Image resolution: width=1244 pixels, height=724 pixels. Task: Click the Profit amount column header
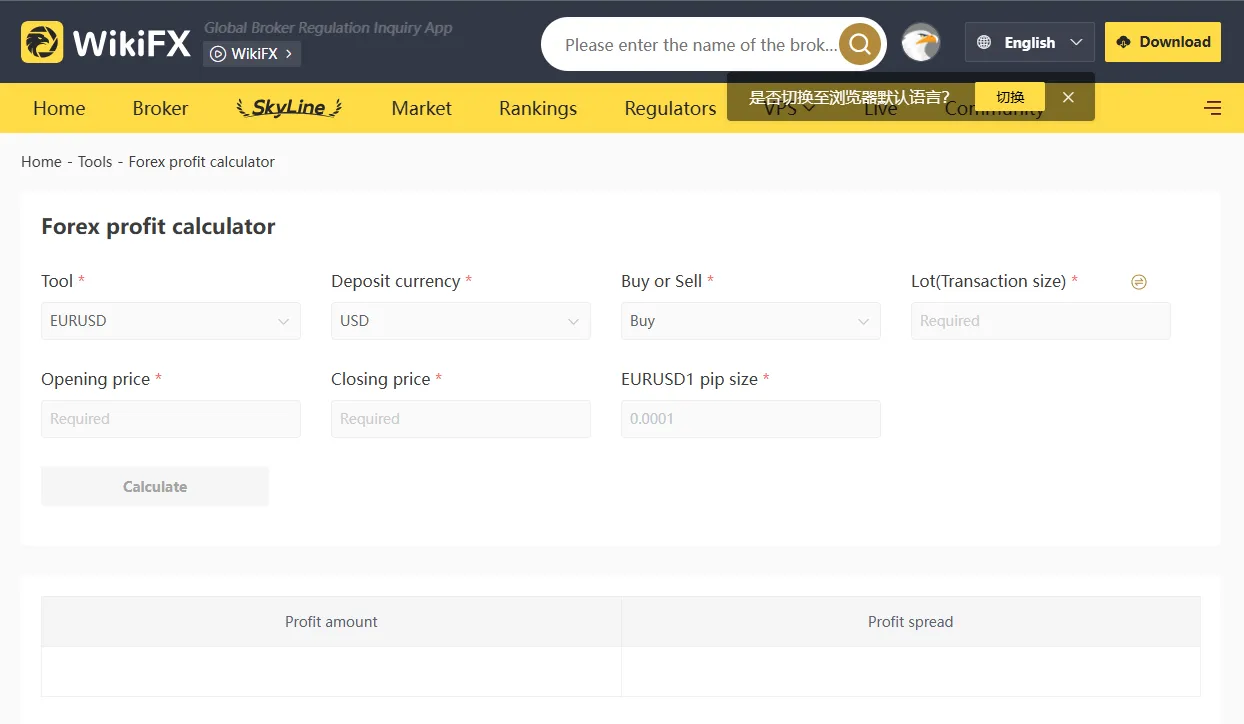tap(331, 622)
